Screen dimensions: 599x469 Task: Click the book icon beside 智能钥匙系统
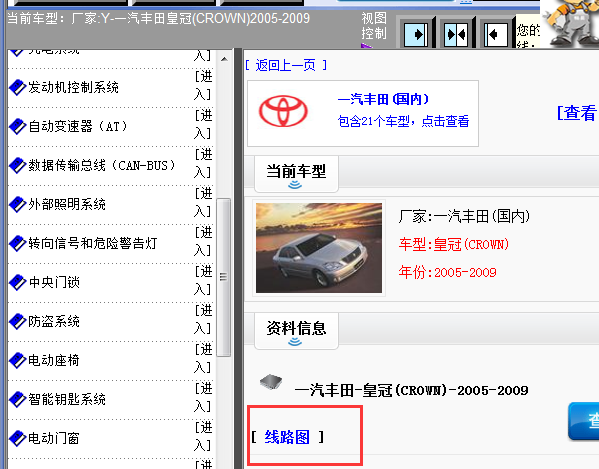pyautogui.click(x=17, y=399)
